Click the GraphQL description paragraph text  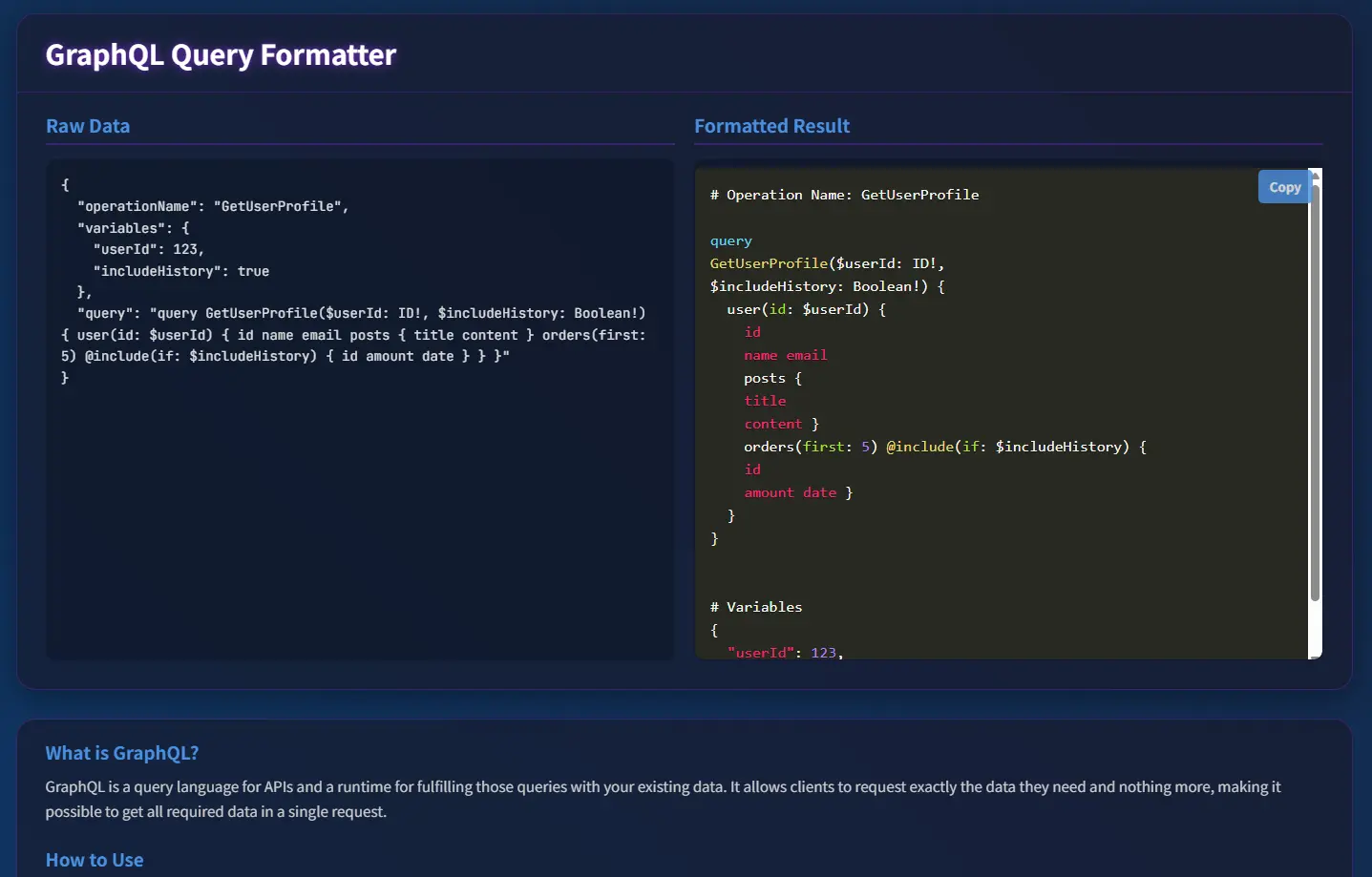click(x=663, y=799)
